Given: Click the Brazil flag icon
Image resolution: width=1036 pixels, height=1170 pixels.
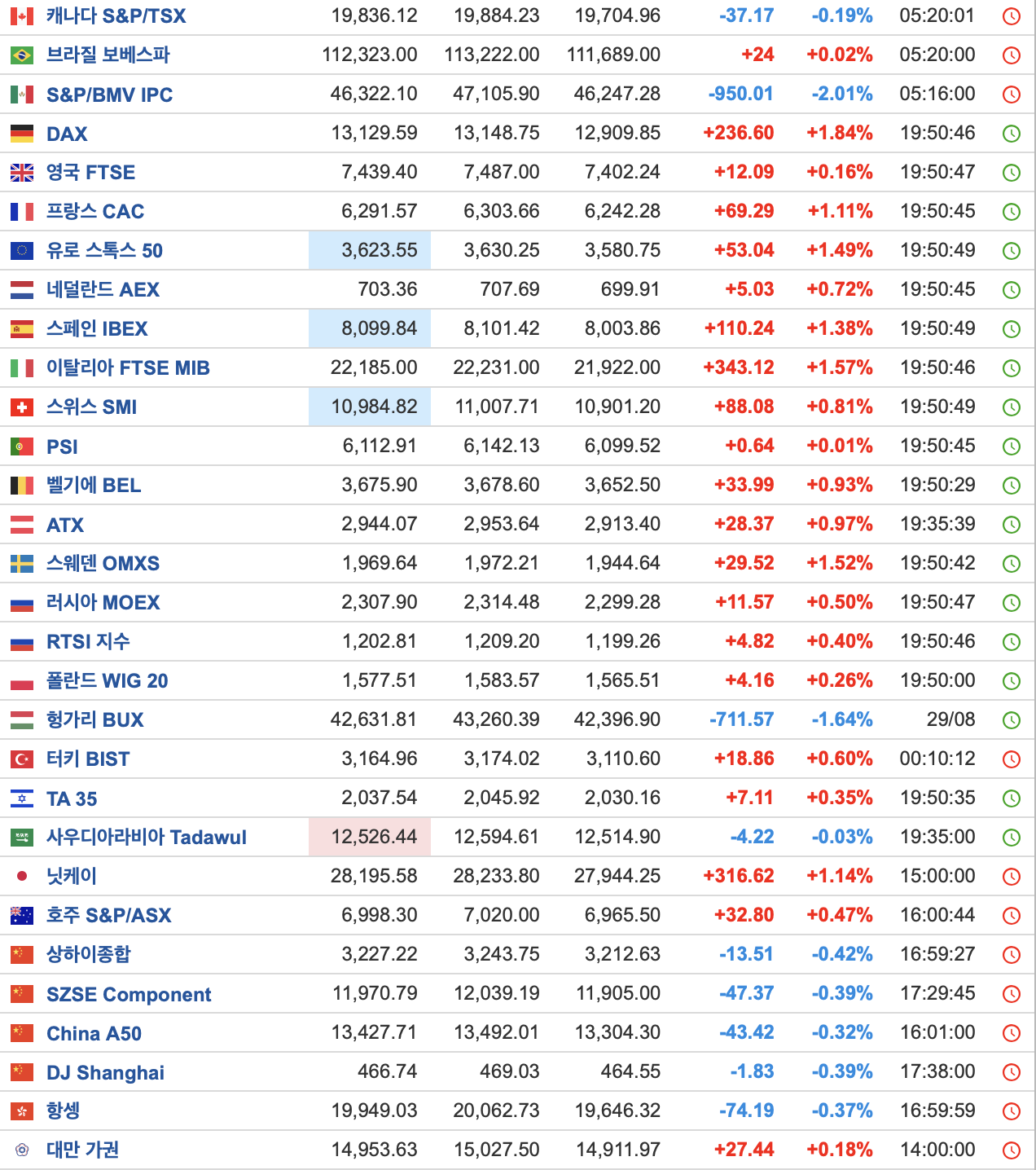Looking at the screenshot, I should coord(22,55).
